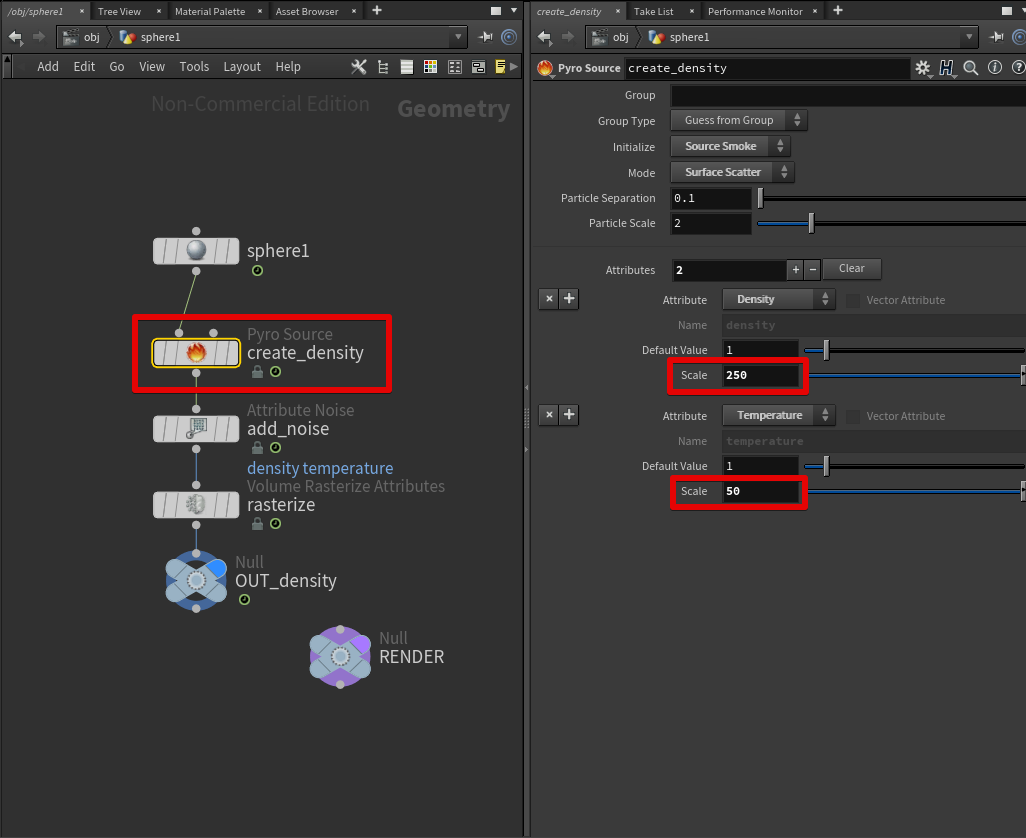Click the Particle Separation value field
The height and width of the screenshot is (838, 1026).
710,198
